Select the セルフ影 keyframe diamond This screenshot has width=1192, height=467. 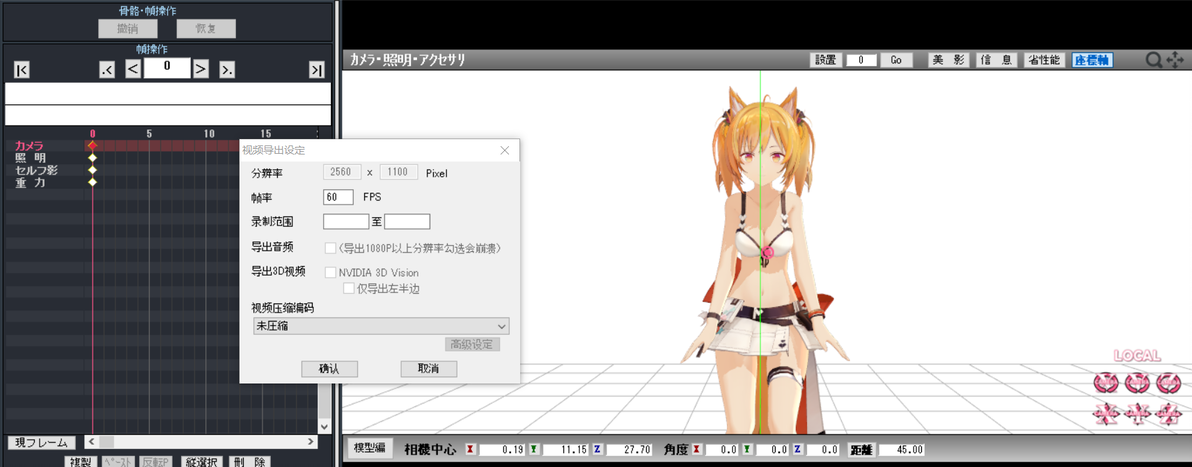[93, 170]
